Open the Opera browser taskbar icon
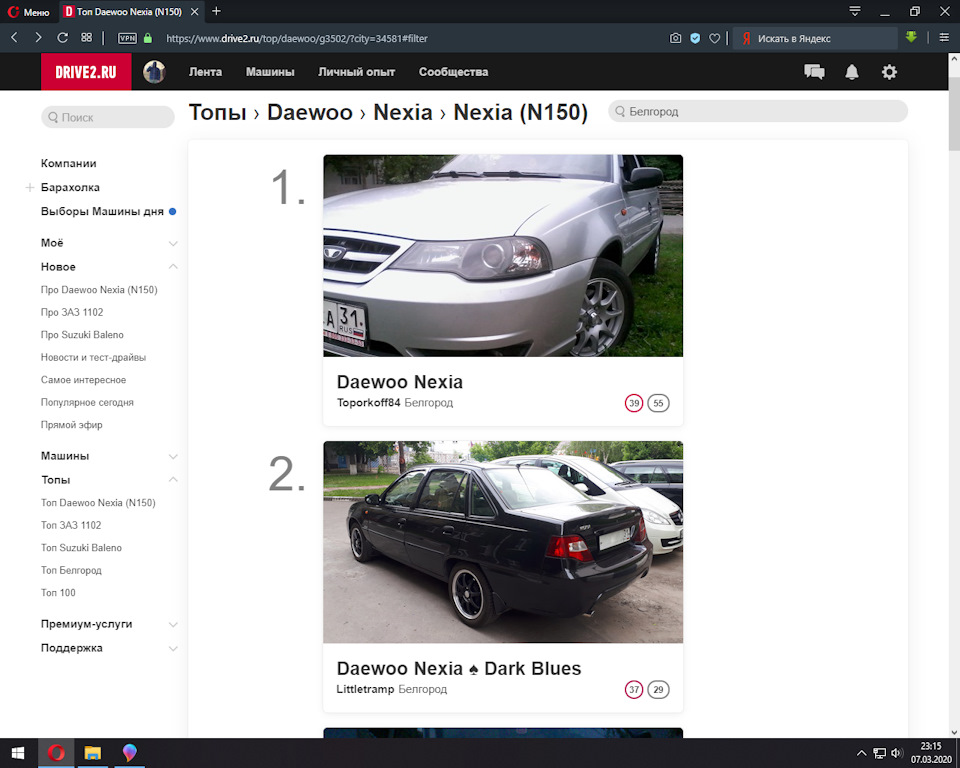 [57, 753]
